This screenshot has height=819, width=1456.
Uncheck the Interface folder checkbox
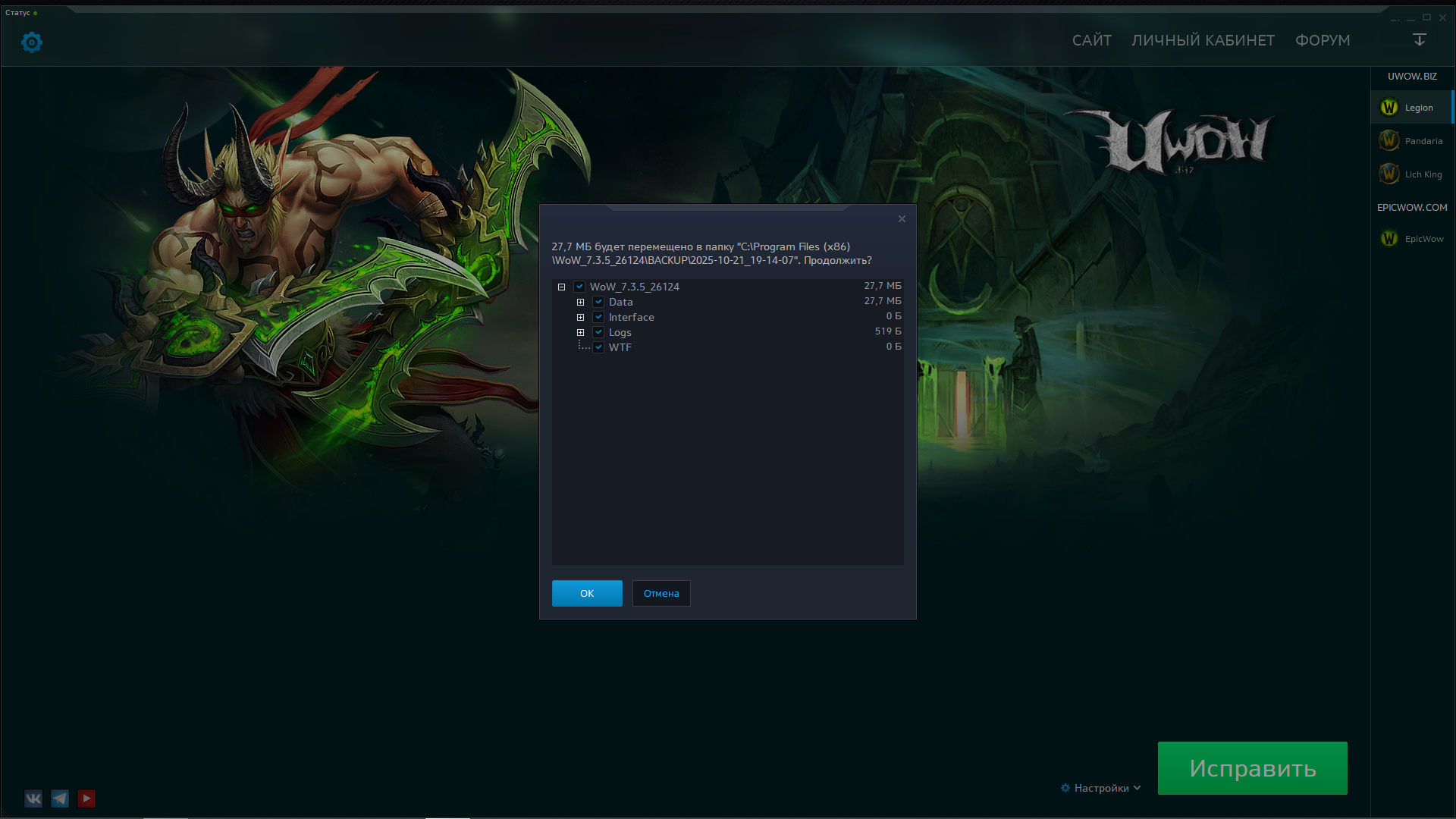tap(598, 317)
